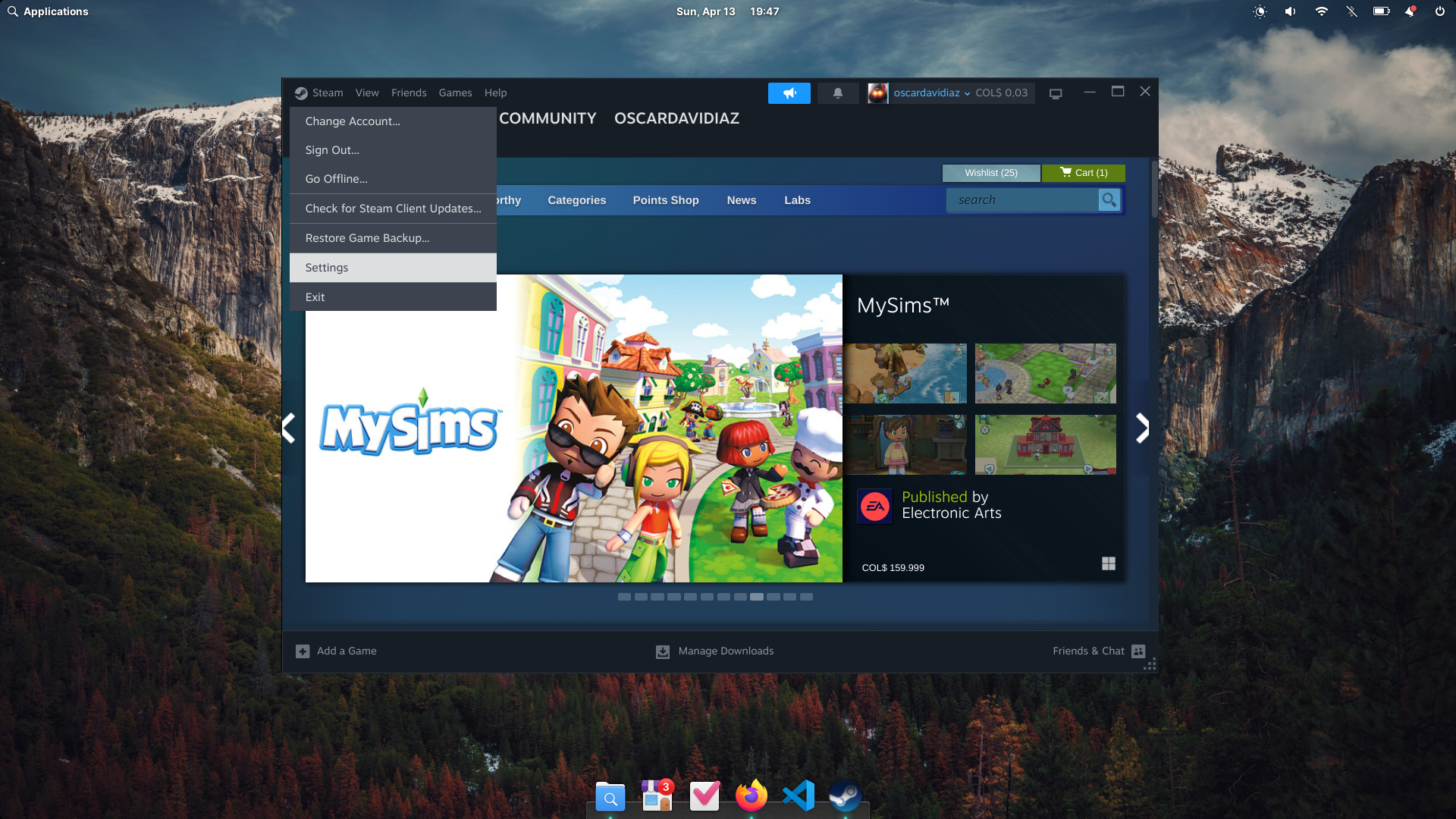The image size is (1456, 819).
Task: Open the Friends & Chat icon
Action: click(1138, 651)
